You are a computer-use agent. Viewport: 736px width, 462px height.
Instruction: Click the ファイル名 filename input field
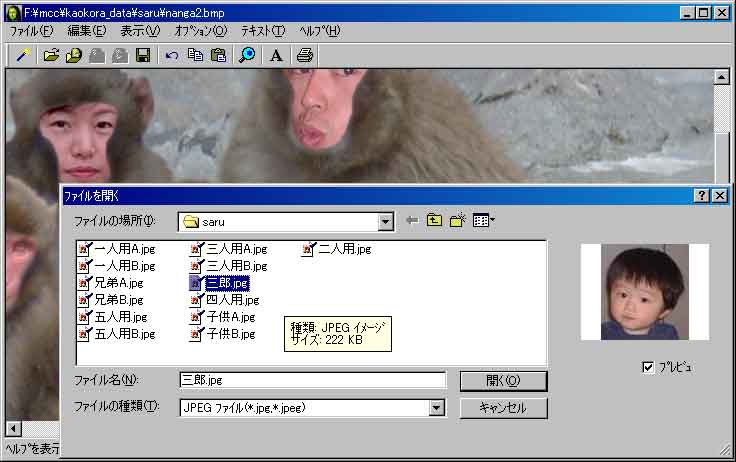311,380
